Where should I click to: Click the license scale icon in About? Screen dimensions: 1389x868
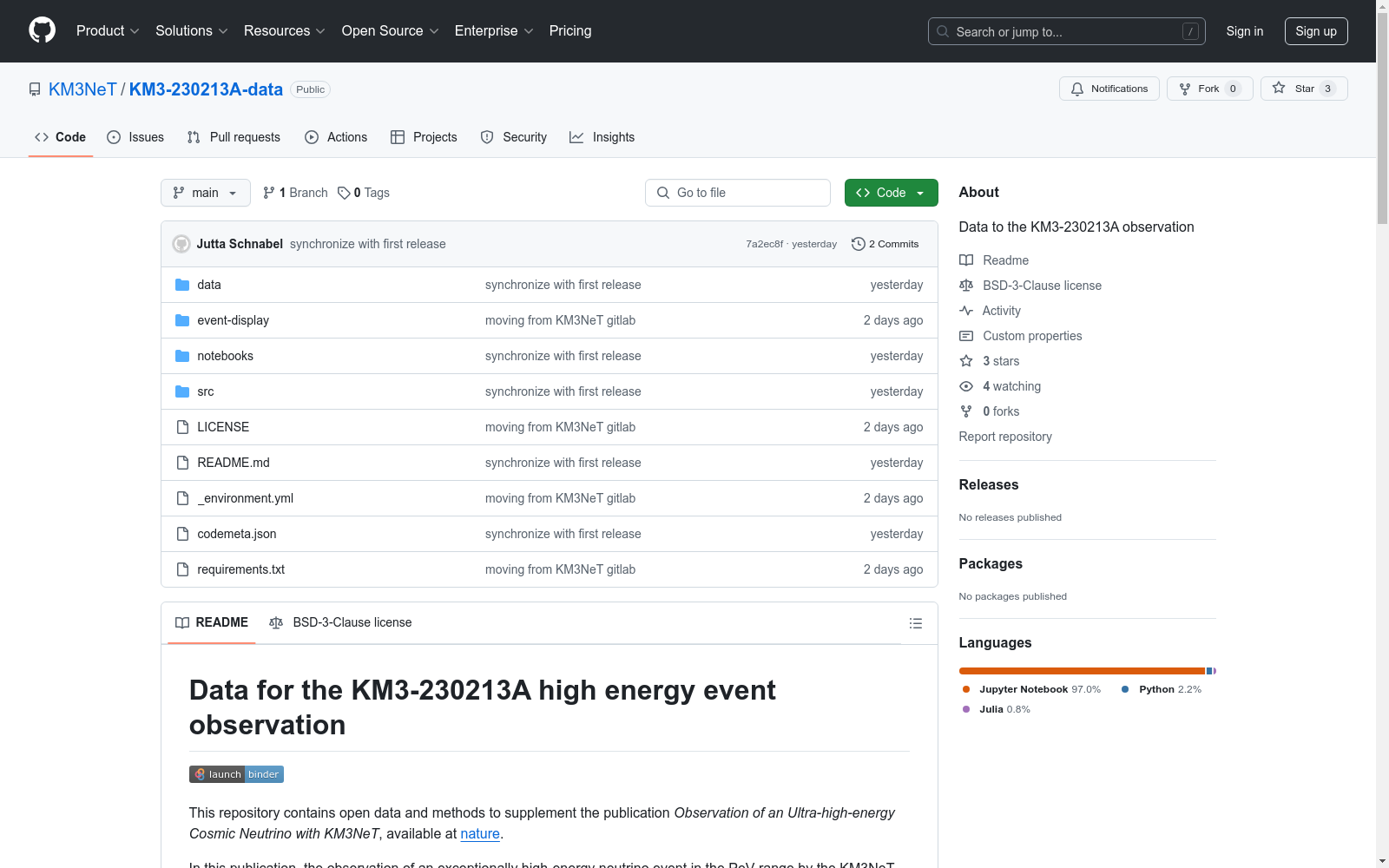pos(966,286)
